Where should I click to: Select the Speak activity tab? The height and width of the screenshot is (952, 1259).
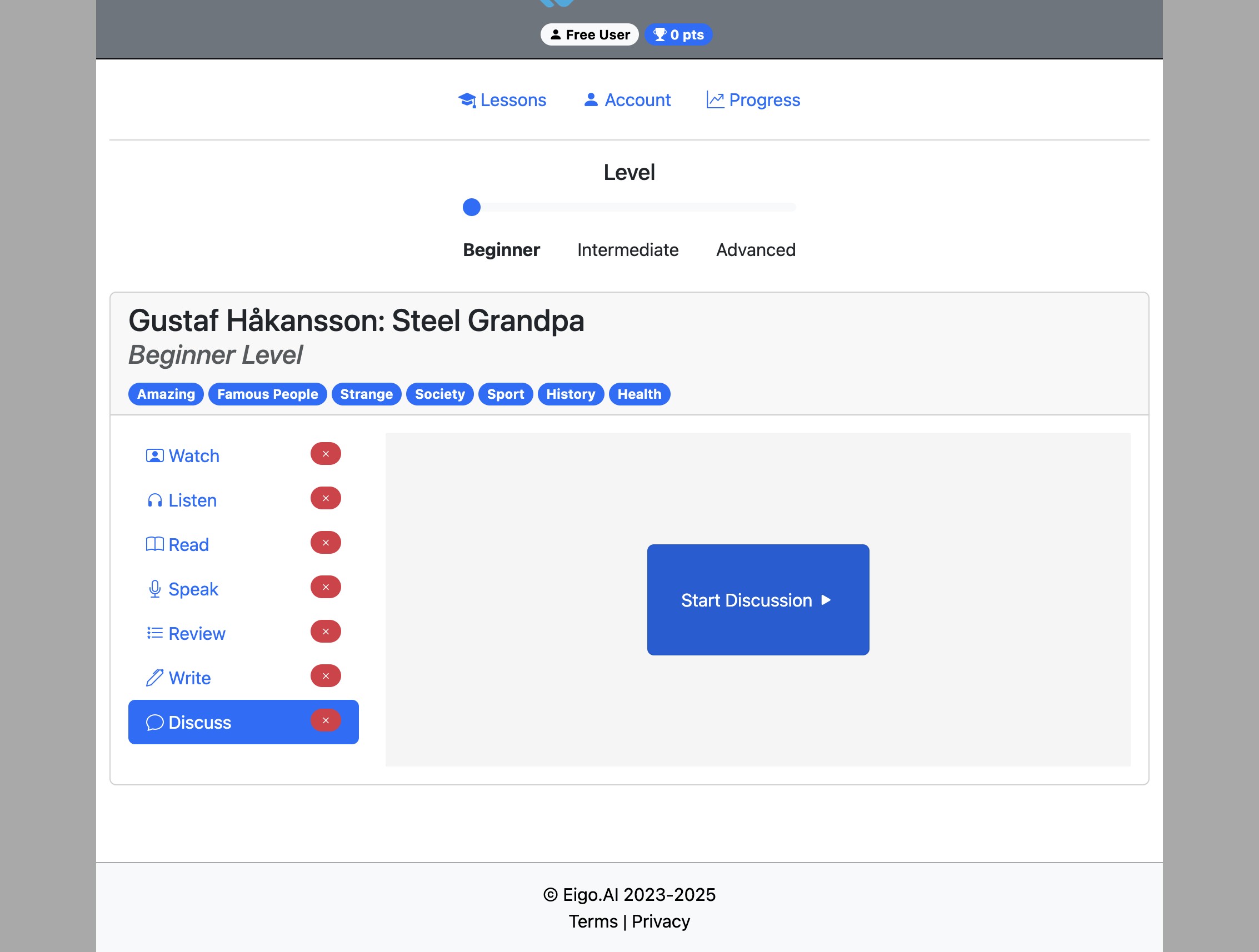[243, 589]
